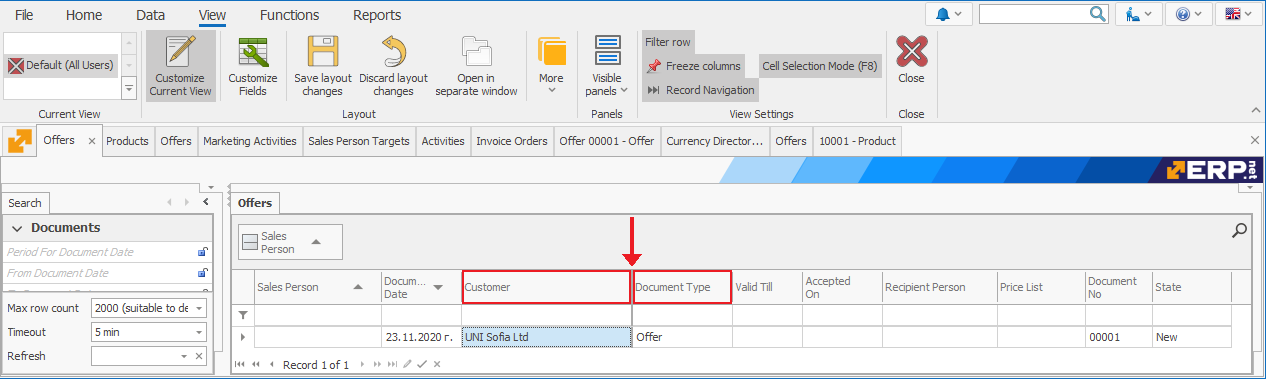1266x379 pixels.
Task: Go to last record in navigator
Action: 392,365
